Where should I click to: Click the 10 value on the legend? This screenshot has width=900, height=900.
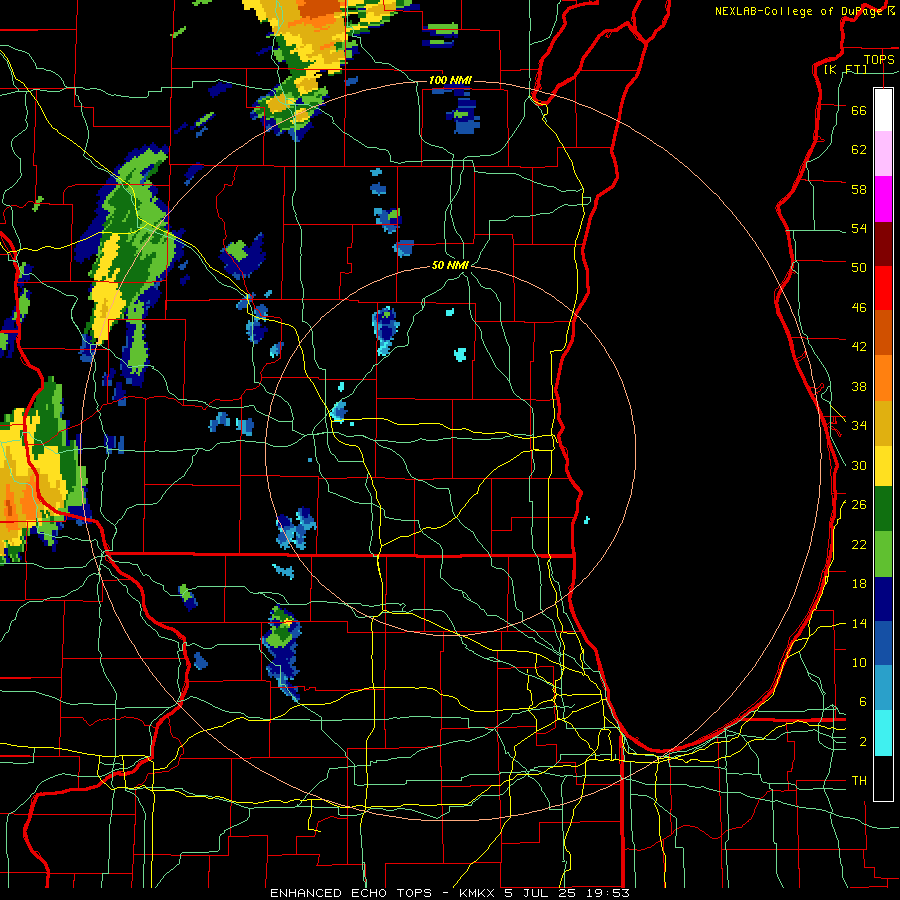(x=859, y=663)
